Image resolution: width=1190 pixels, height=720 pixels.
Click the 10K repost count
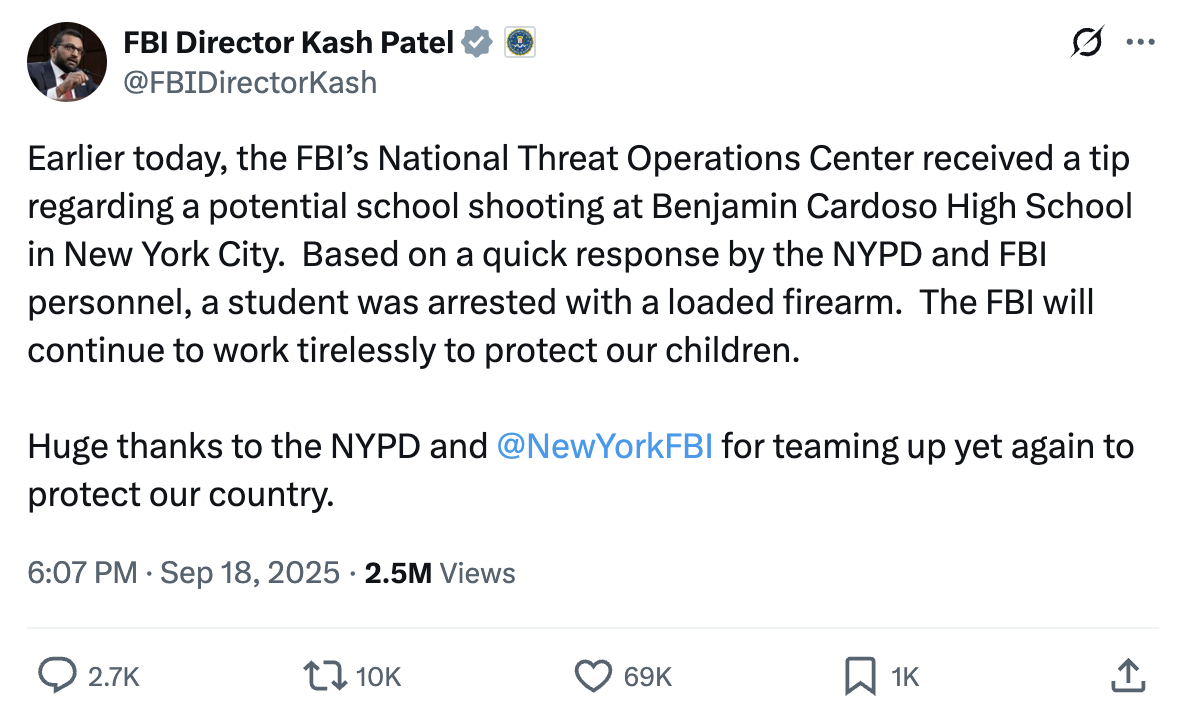[x=379, y=678]
